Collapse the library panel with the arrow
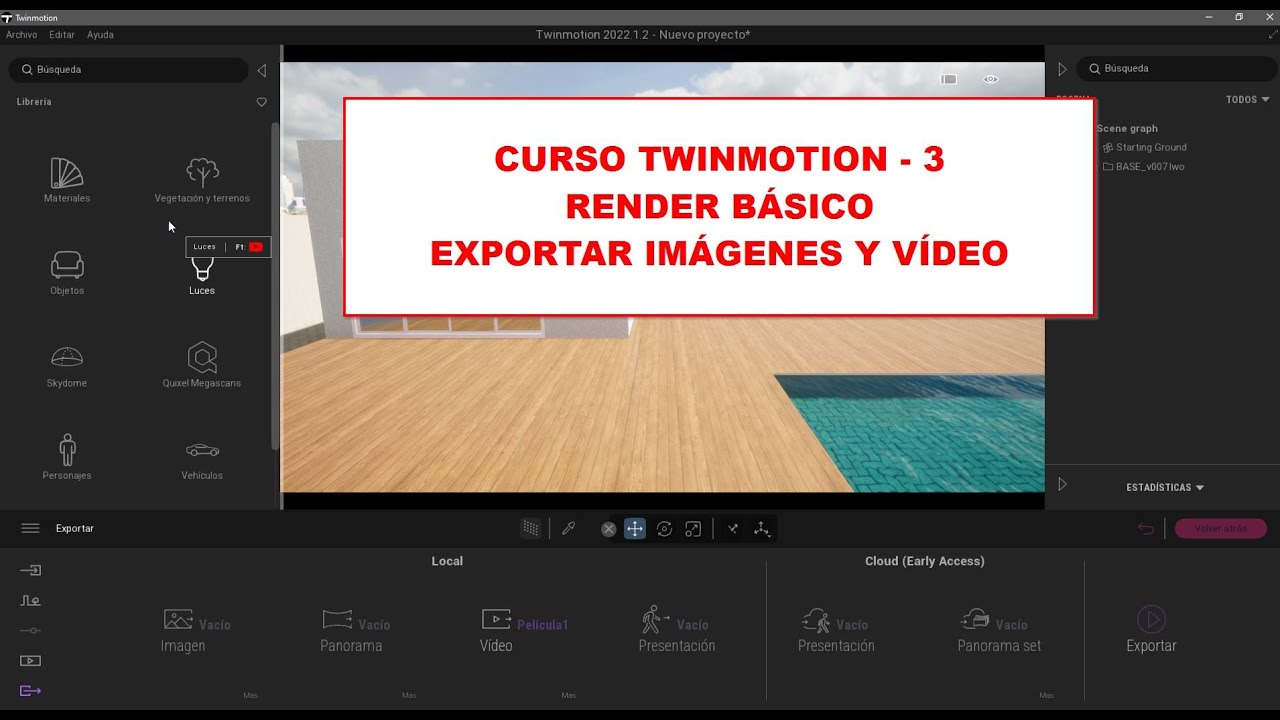Image resolution: width=1280 pixels, height=720 pixels. tap(262, 70)
